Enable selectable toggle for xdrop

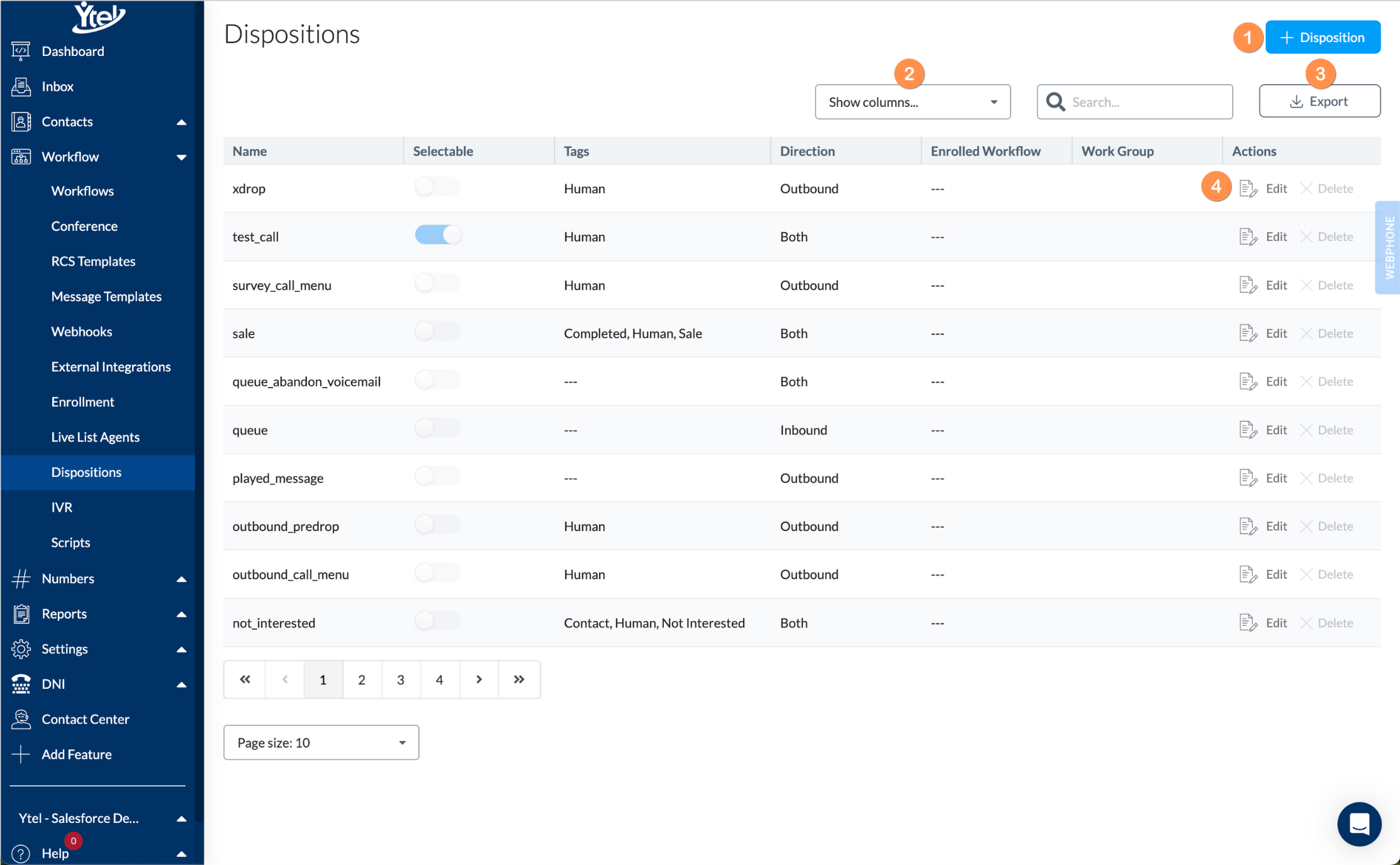(437, 187)
